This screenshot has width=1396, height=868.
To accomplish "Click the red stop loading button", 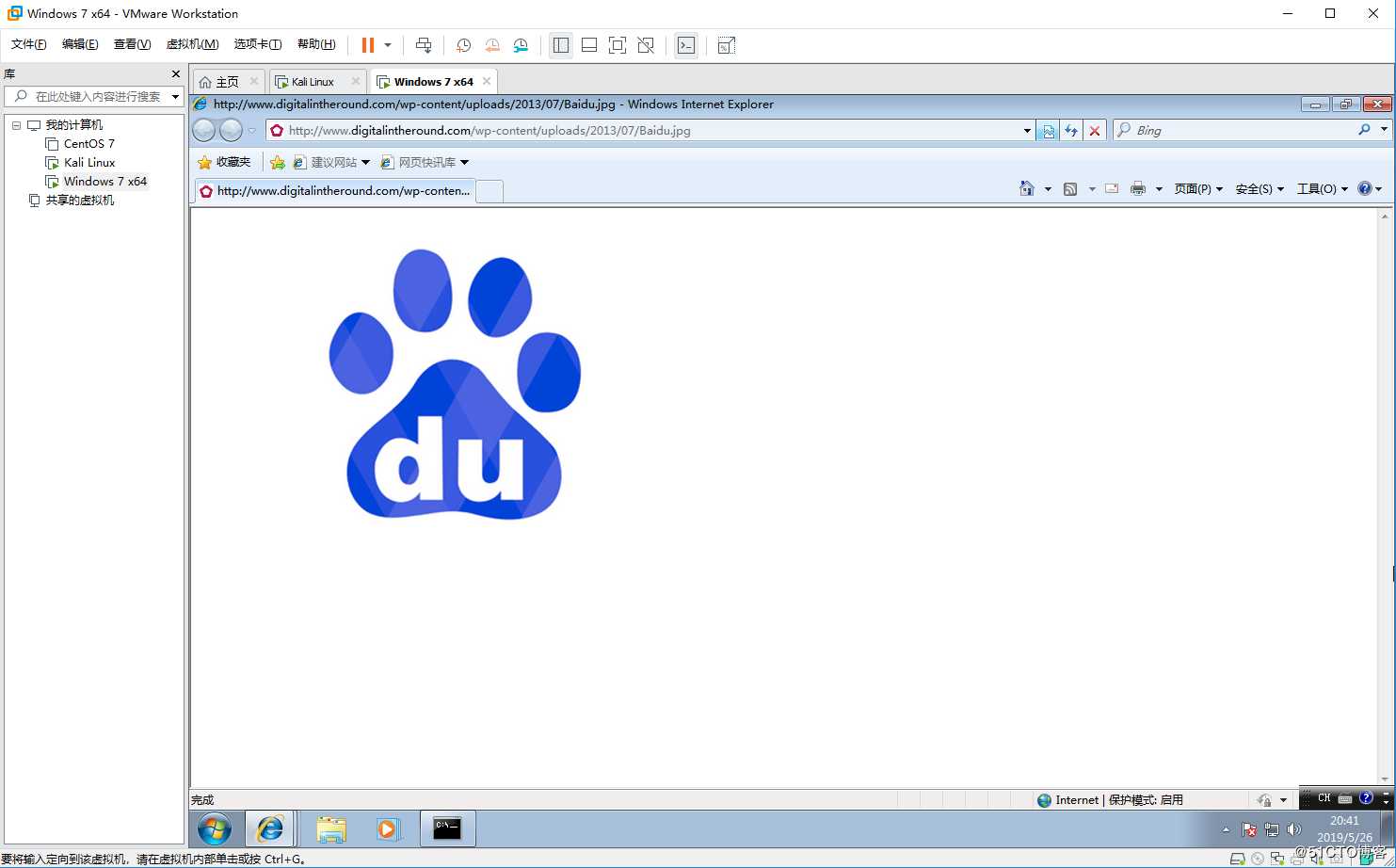I will 1095,131.
